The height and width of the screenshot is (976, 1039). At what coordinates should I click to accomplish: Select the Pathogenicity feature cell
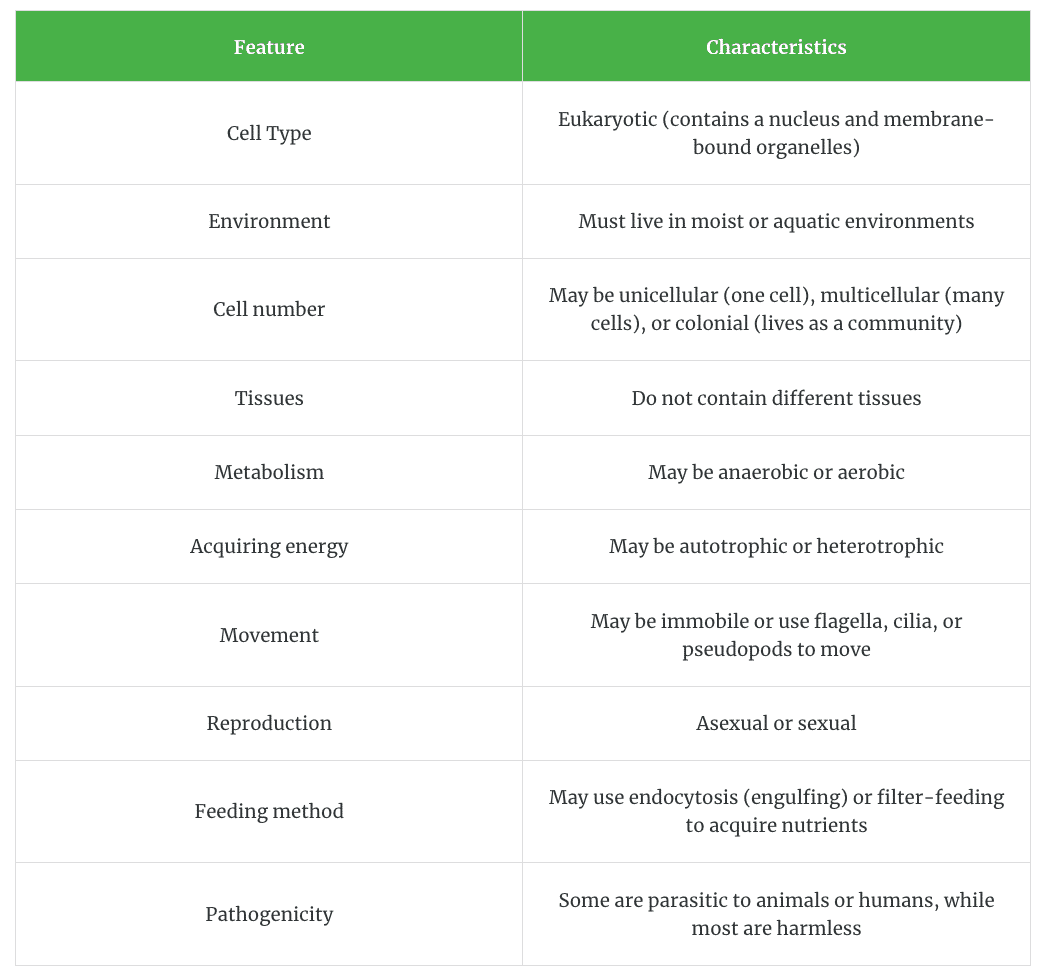[269, 914]
